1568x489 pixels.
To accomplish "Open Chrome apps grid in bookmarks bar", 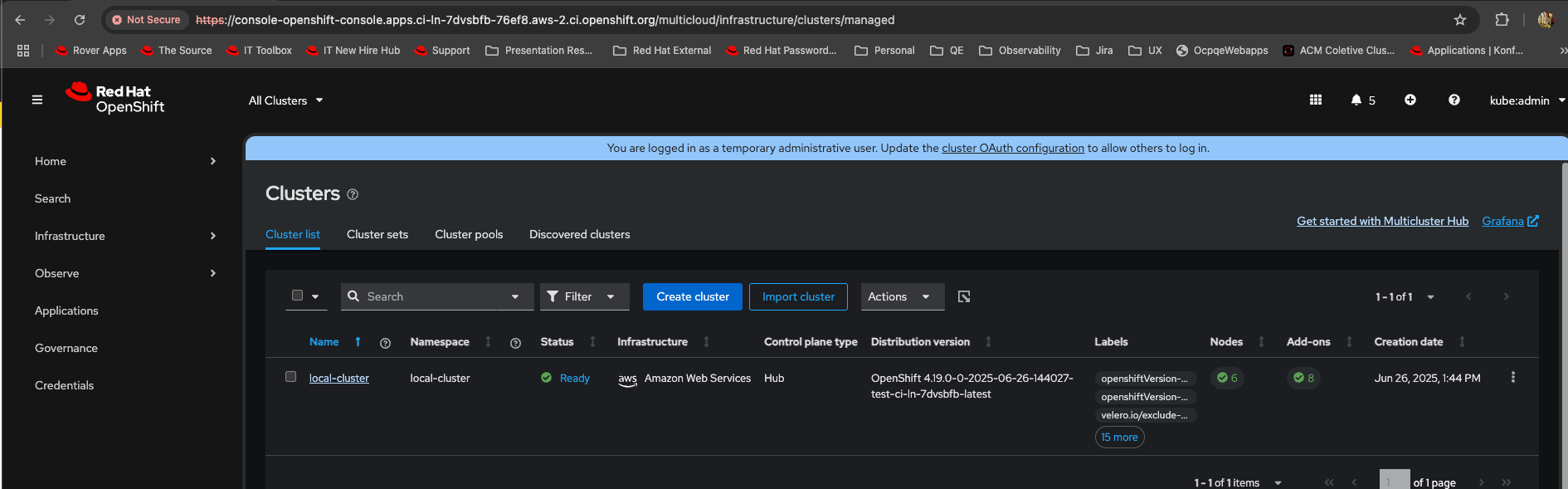I will click(23, 51).
